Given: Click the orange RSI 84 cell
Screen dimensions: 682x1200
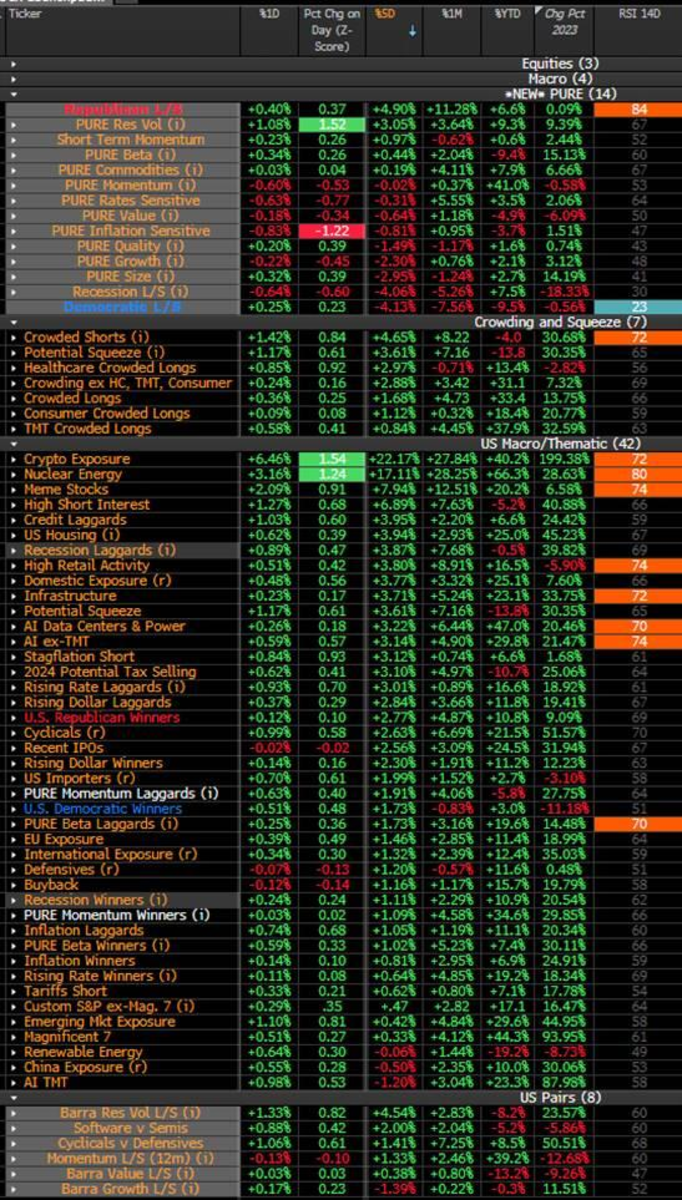Looking at the screenshot, I should 637,109.
